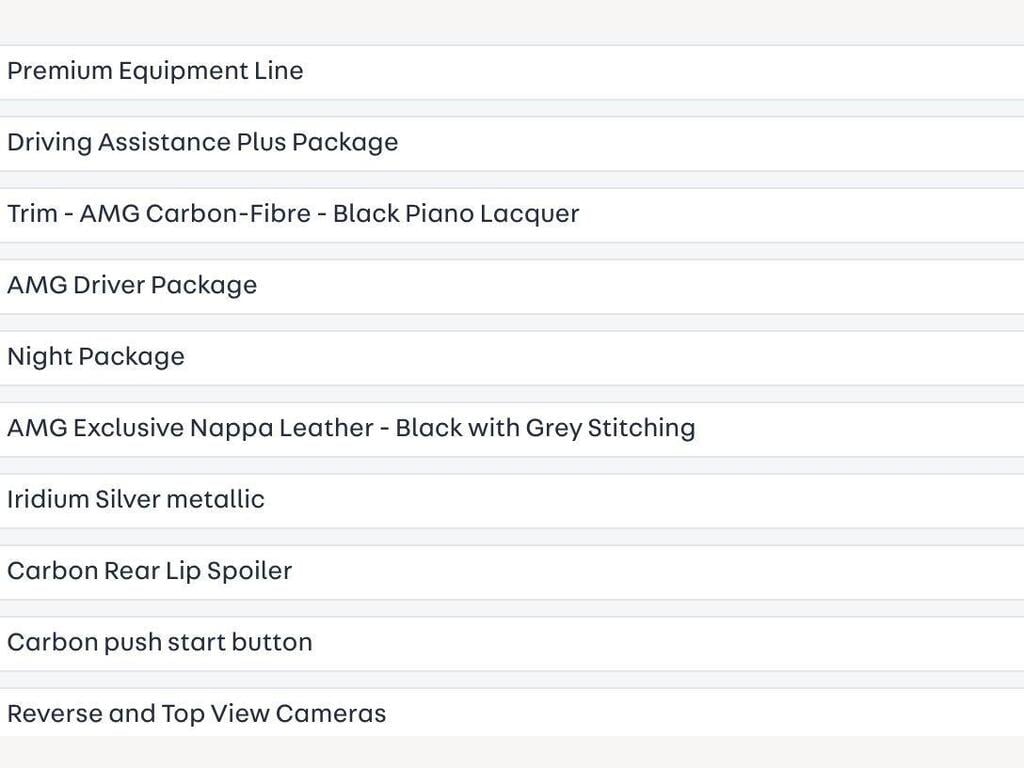Select AMG Exclusive Nappa Leather option

tap(512, 429)
